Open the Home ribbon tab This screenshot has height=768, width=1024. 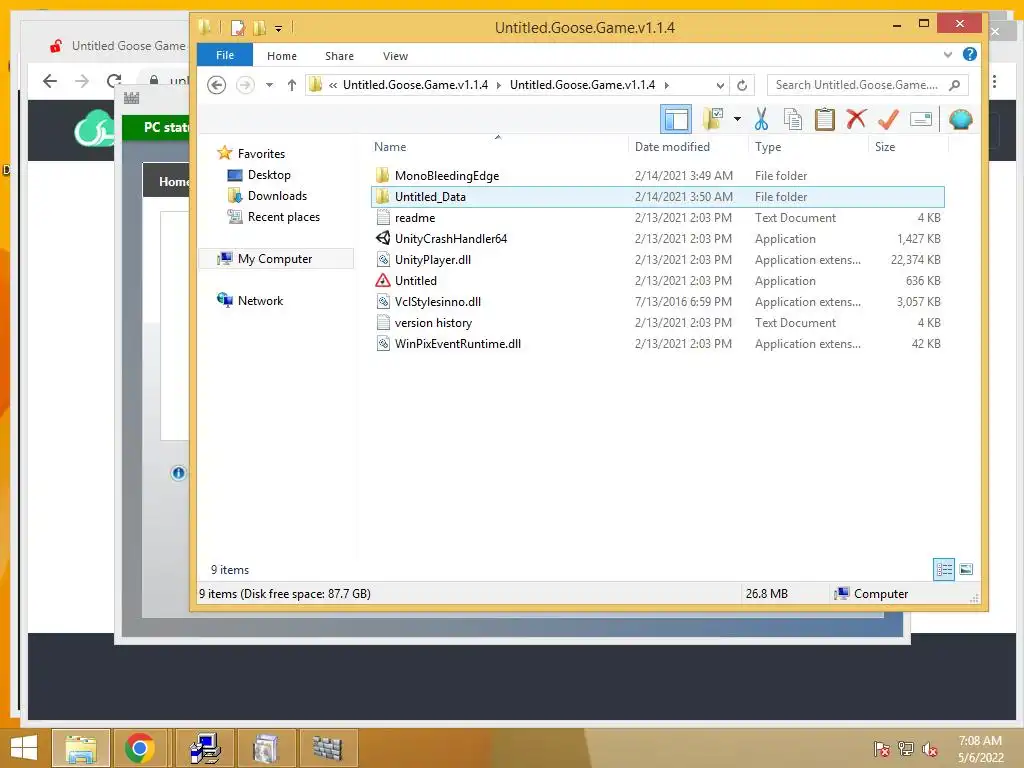coord(281,56)
